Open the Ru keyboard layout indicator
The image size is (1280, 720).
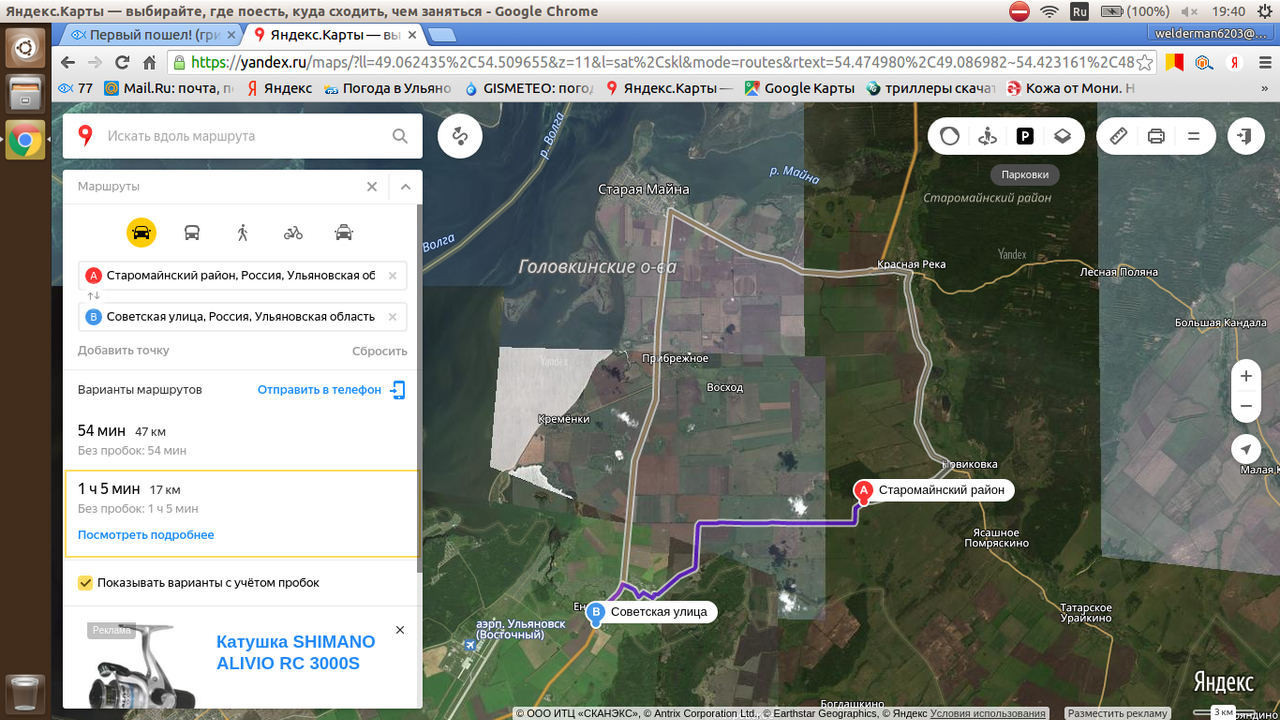(x=1079, y=12)
